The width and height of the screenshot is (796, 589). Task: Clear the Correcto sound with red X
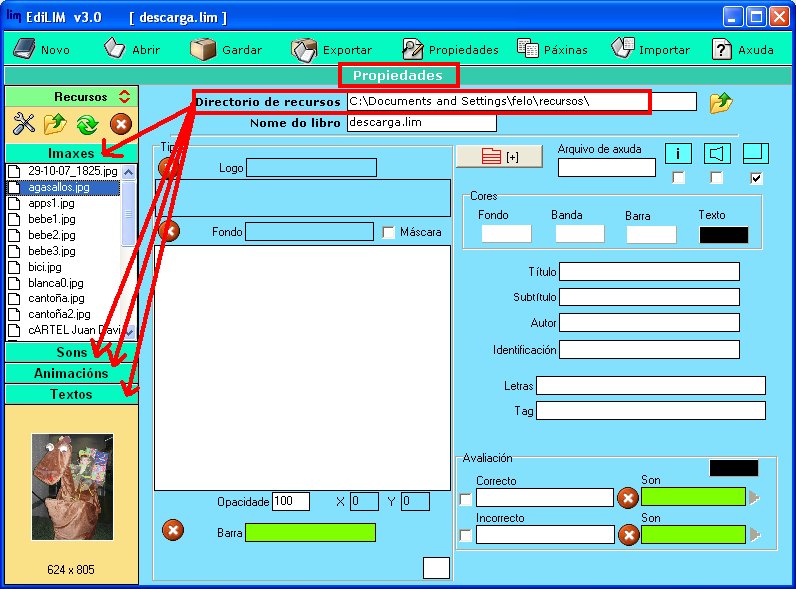[x=628, y=497]
